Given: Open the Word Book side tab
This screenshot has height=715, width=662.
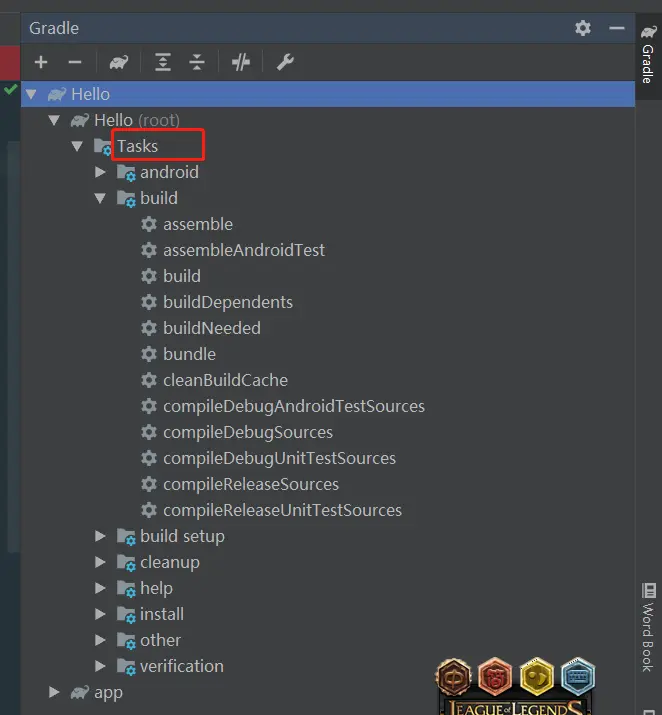Looking at the screenshot, I should [648, 627].
